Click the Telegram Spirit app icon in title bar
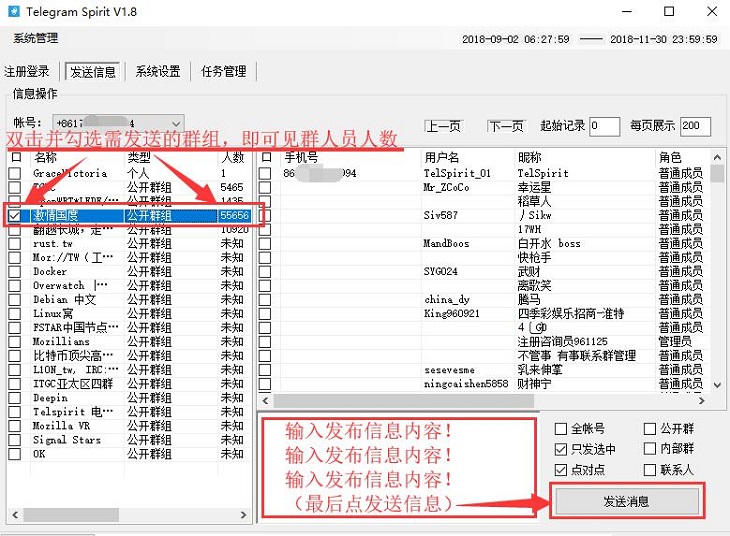Screen dimensions: 730x536 click(x=14, y=11)
